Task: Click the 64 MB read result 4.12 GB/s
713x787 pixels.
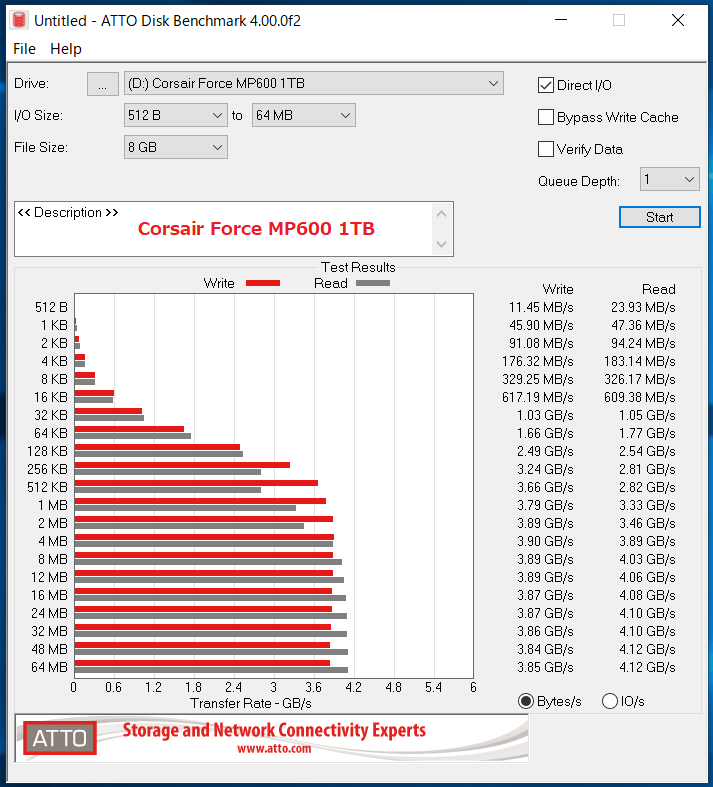Action: click(x=647, y=668)
